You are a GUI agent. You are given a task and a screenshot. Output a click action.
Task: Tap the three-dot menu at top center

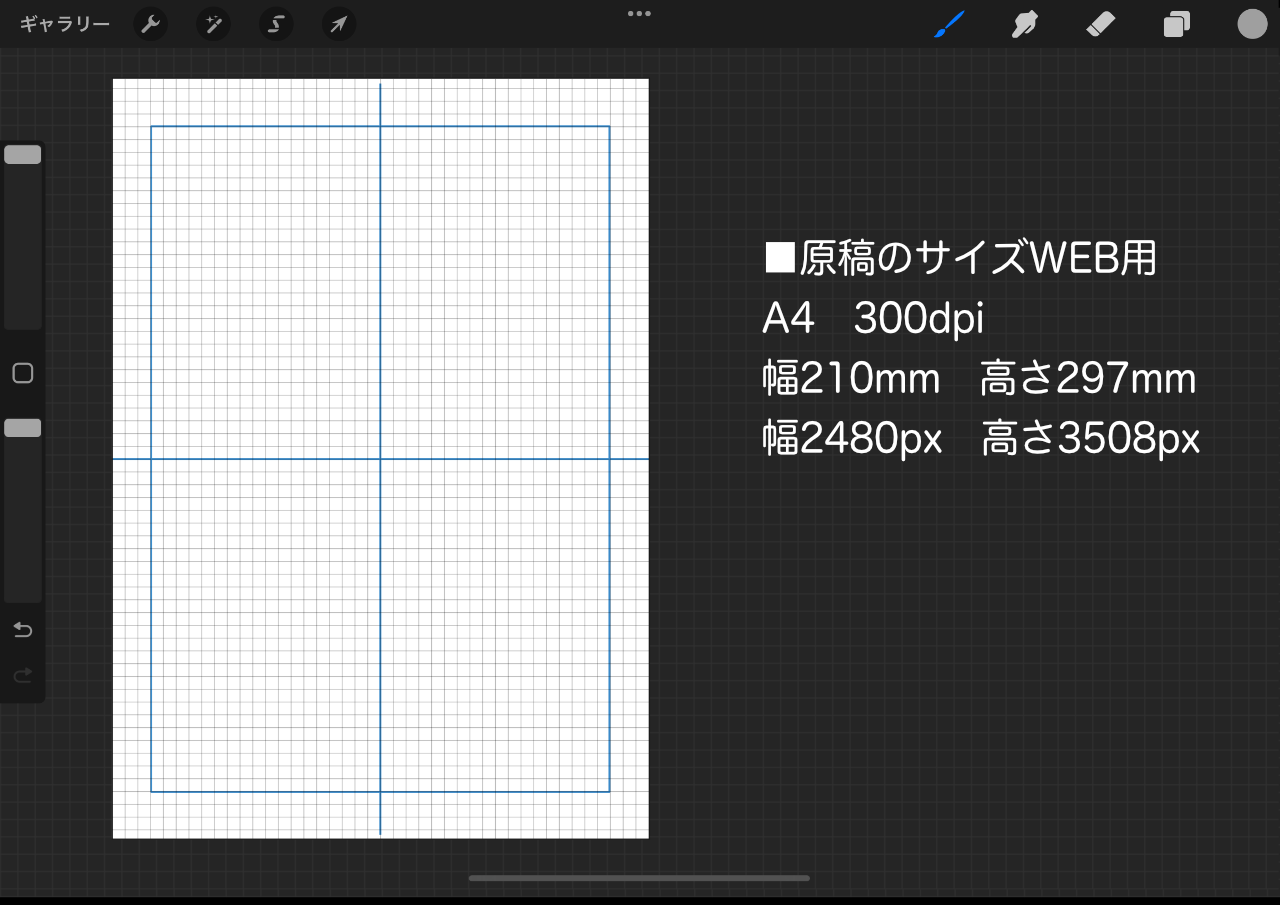click(639, 14)
